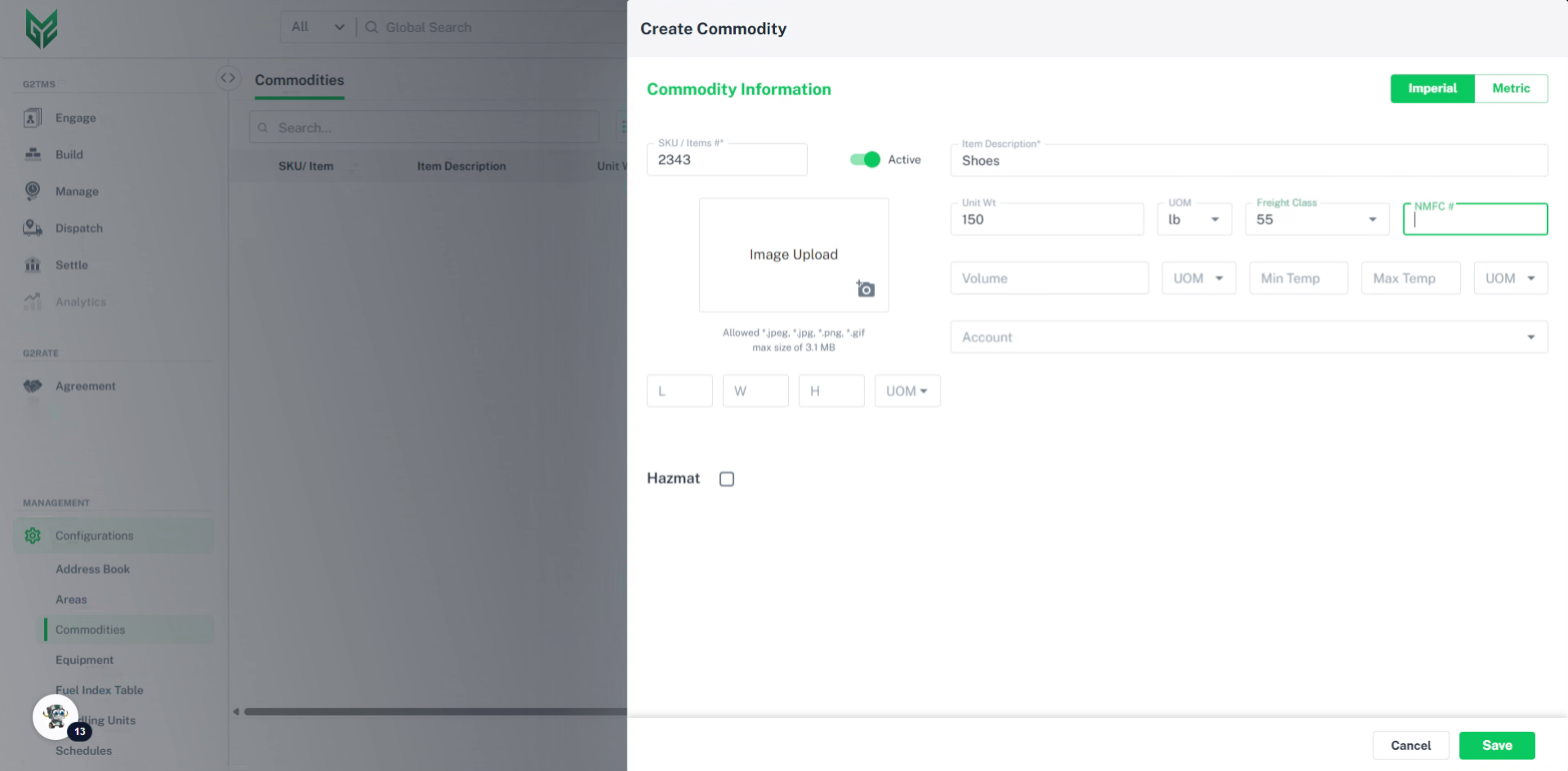Cancel commodity creation
The height and width of the screenshot is (771, 1568).
1410,745
